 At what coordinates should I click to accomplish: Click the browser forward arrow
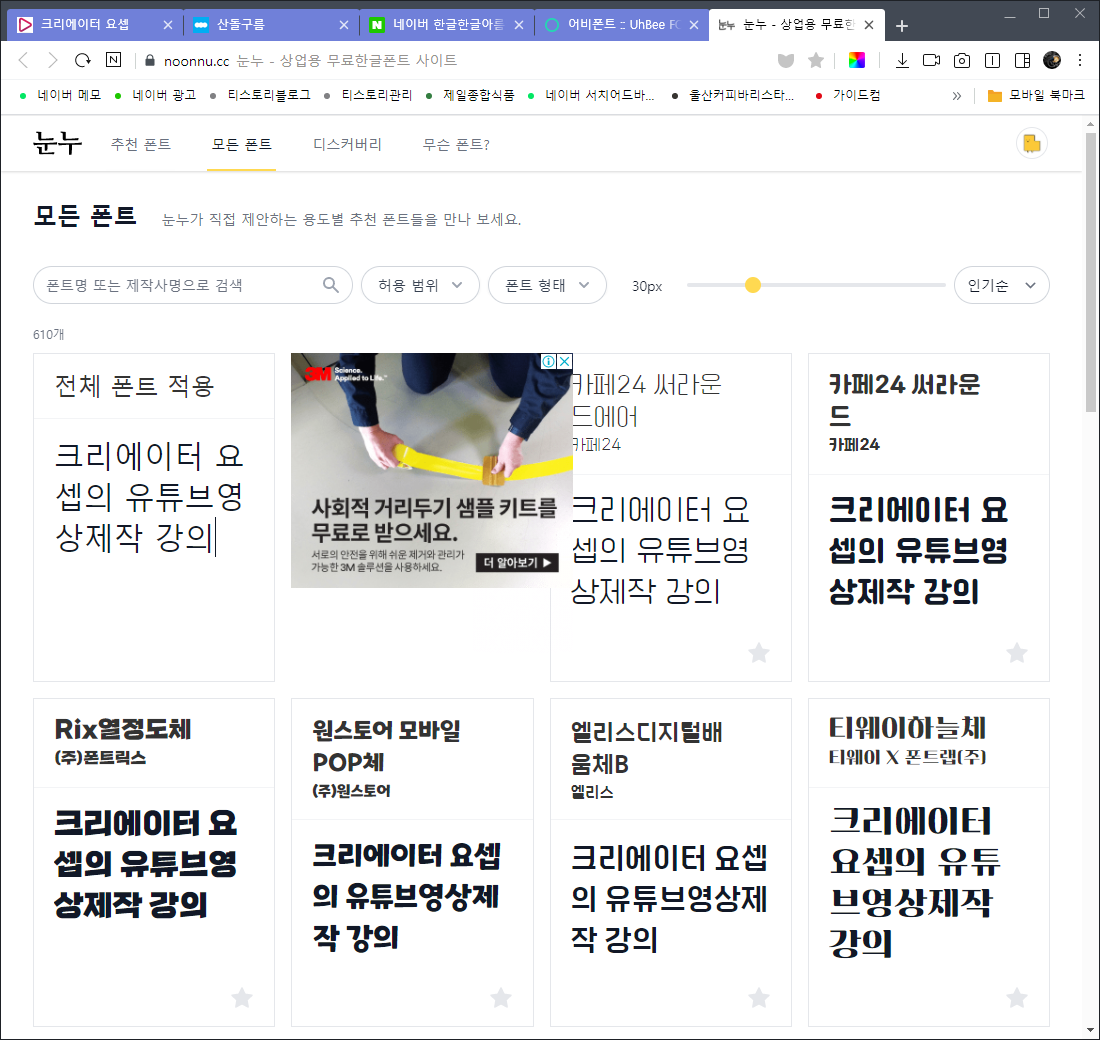[x=53, y=60]
